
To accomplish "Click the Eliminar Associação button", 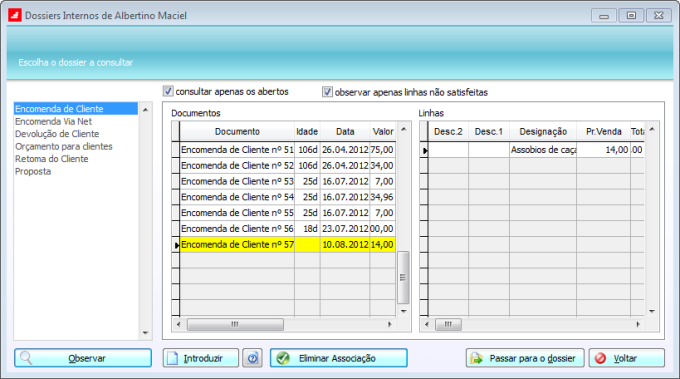I will [339, 358].
